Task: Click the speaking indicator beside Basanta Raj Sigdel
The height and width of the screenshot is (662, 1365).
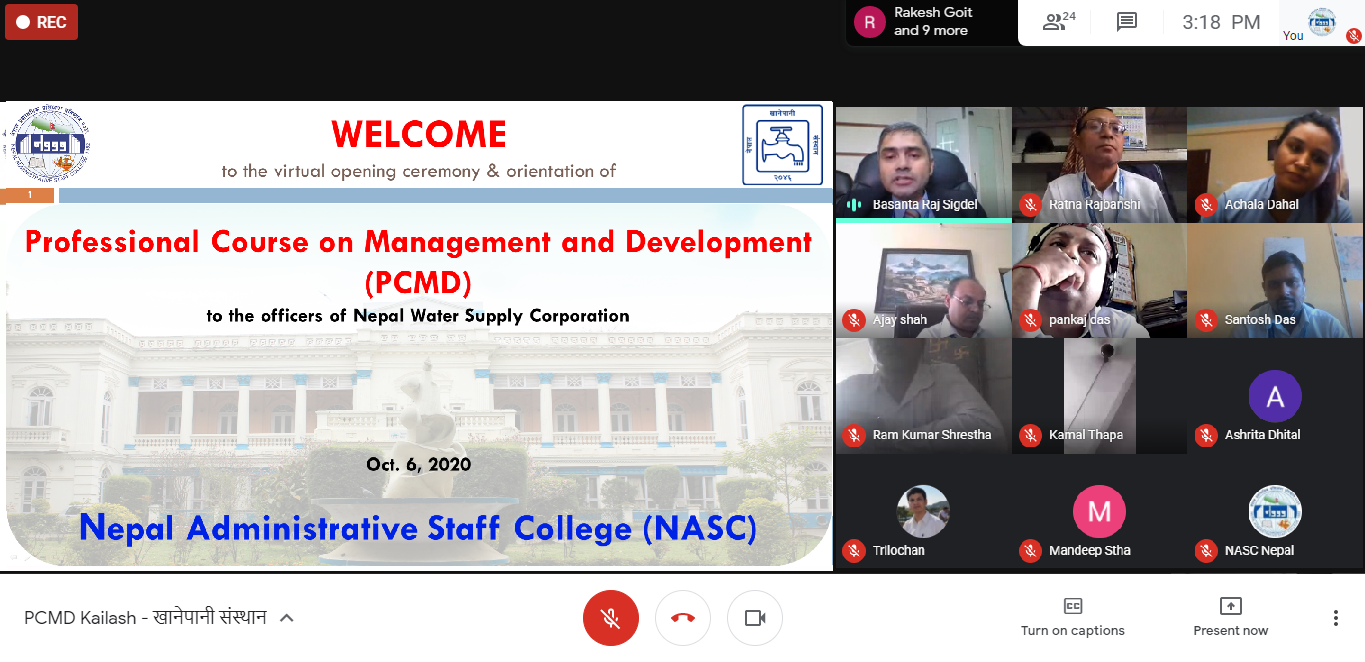Action: [x=854, y=205]
